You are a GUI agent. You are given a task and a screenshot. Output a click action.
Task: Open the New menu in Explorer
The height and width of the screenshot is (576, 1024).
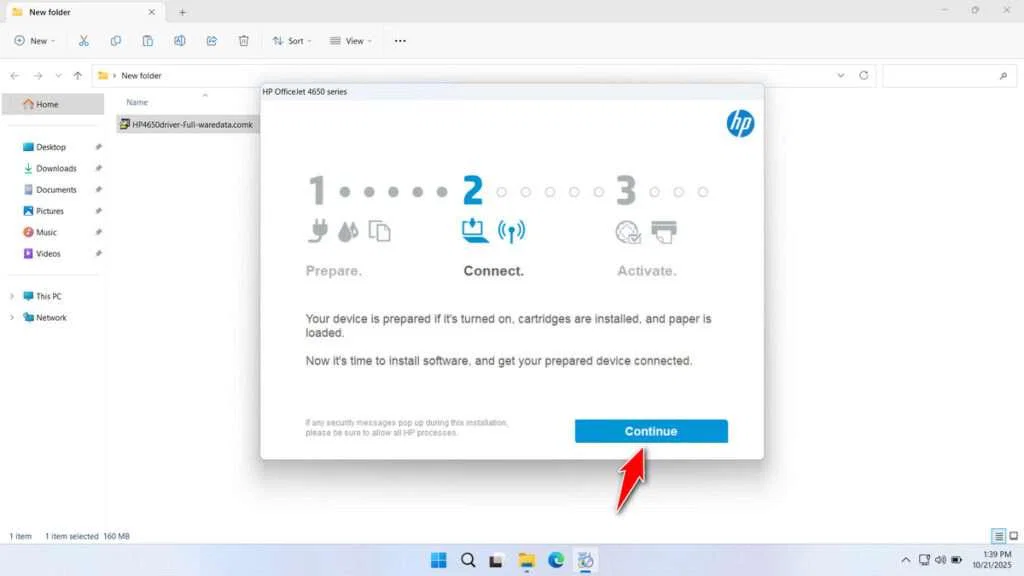34,41
